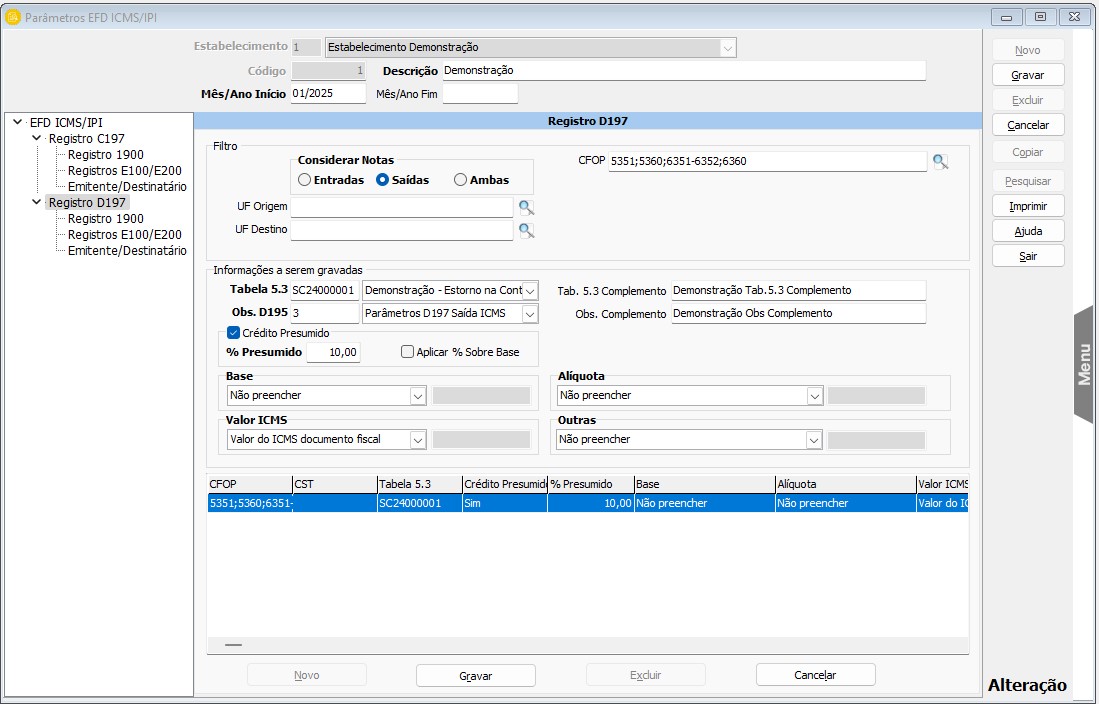
Task: Collapse the Registro C197 tree node
Action: click(x=37, y=139)
